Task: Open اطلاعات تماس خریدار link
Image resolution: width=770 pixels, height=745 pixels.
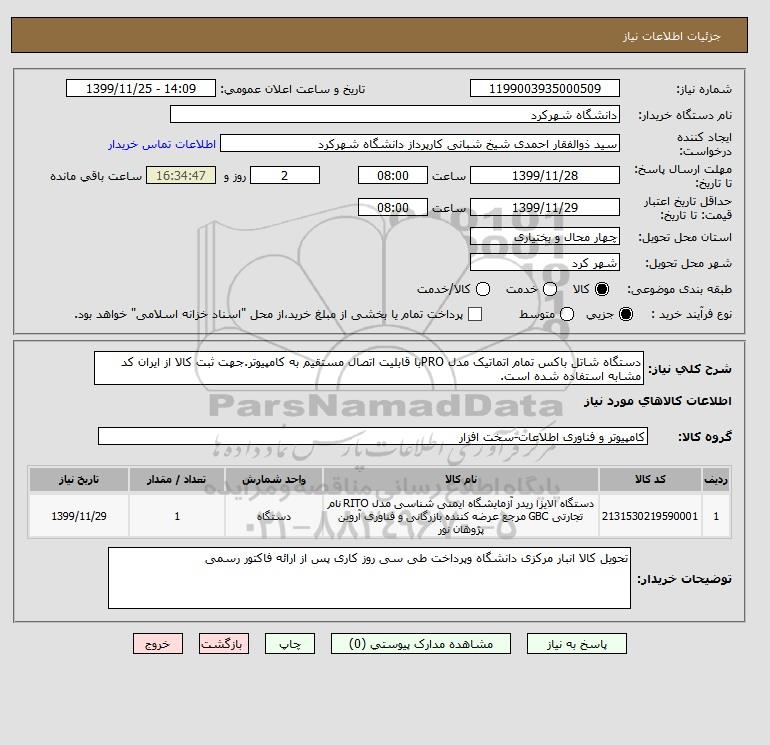Action: [162, 144]
